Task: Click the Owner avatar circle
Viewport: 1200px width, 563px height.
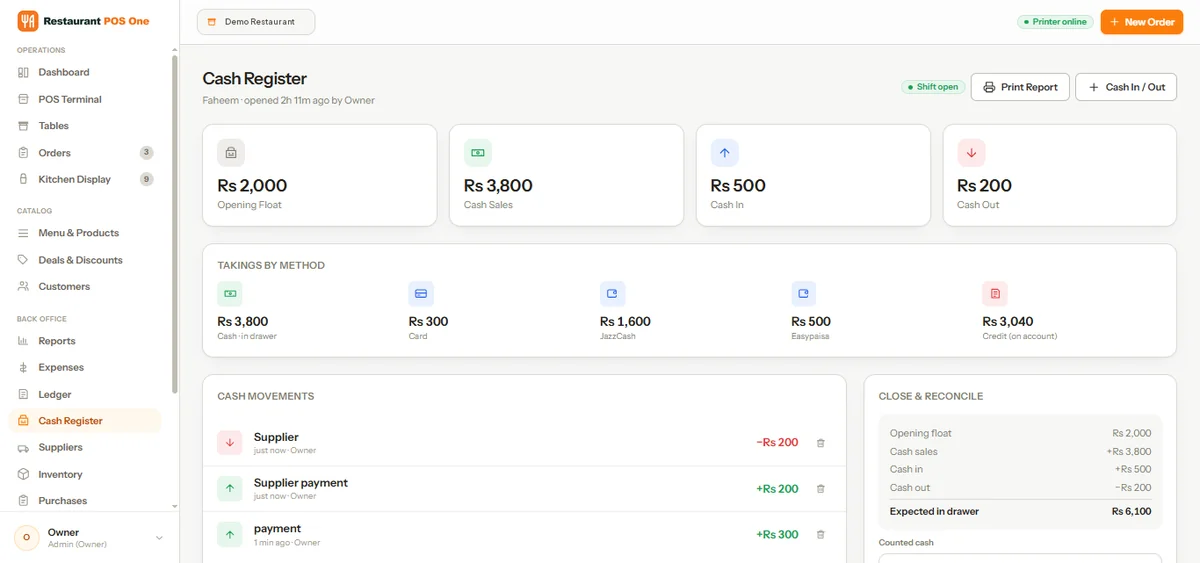Action: pyautogui.click(x=26, y=538)
